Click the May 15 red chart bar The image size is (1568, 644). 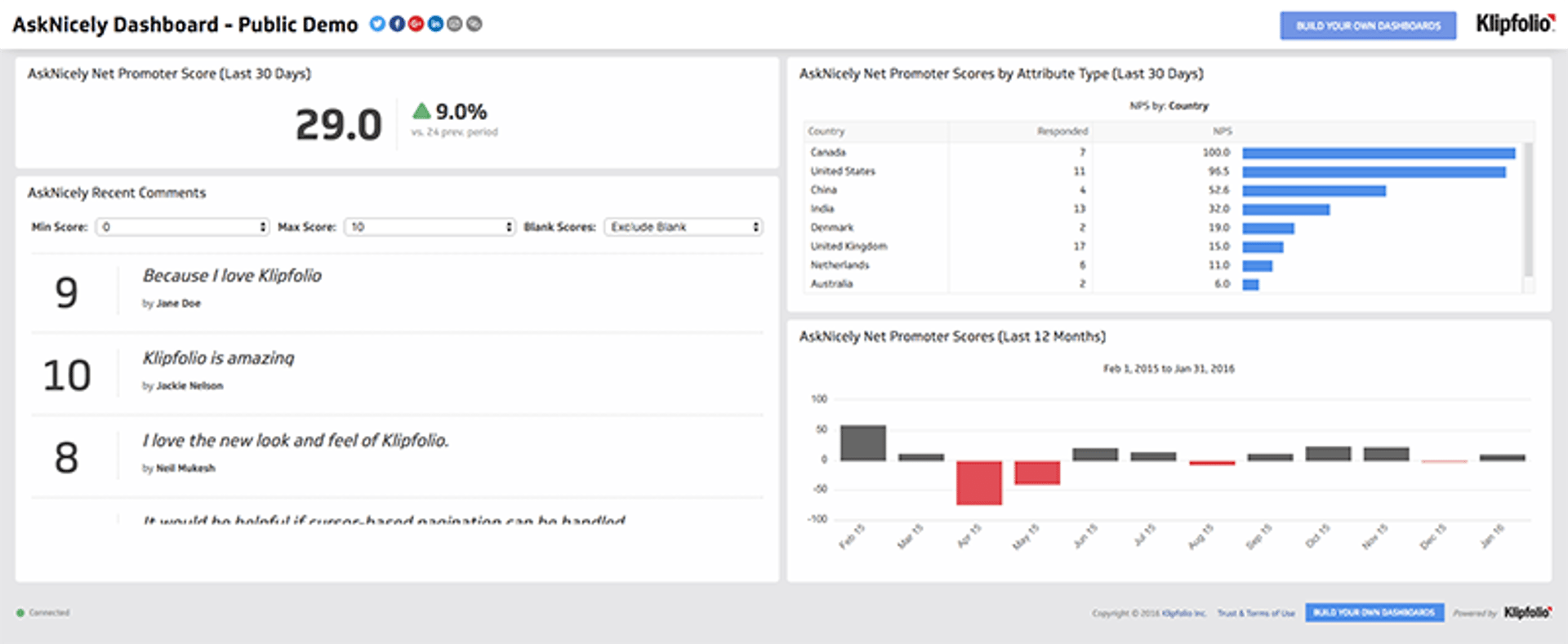tap(1037, 473)
